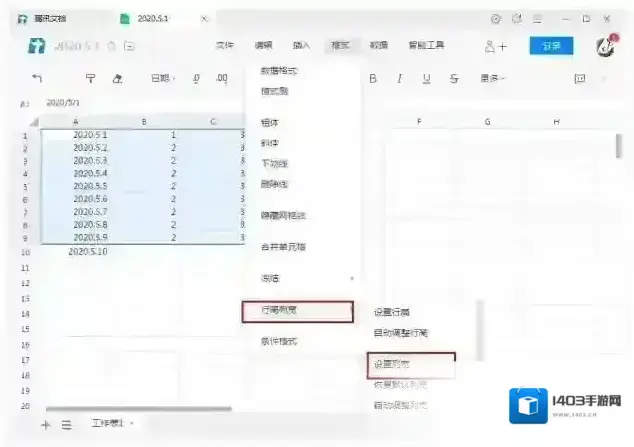Open the 工作表1 sheet tab dropdown arrow

(131, 424)
